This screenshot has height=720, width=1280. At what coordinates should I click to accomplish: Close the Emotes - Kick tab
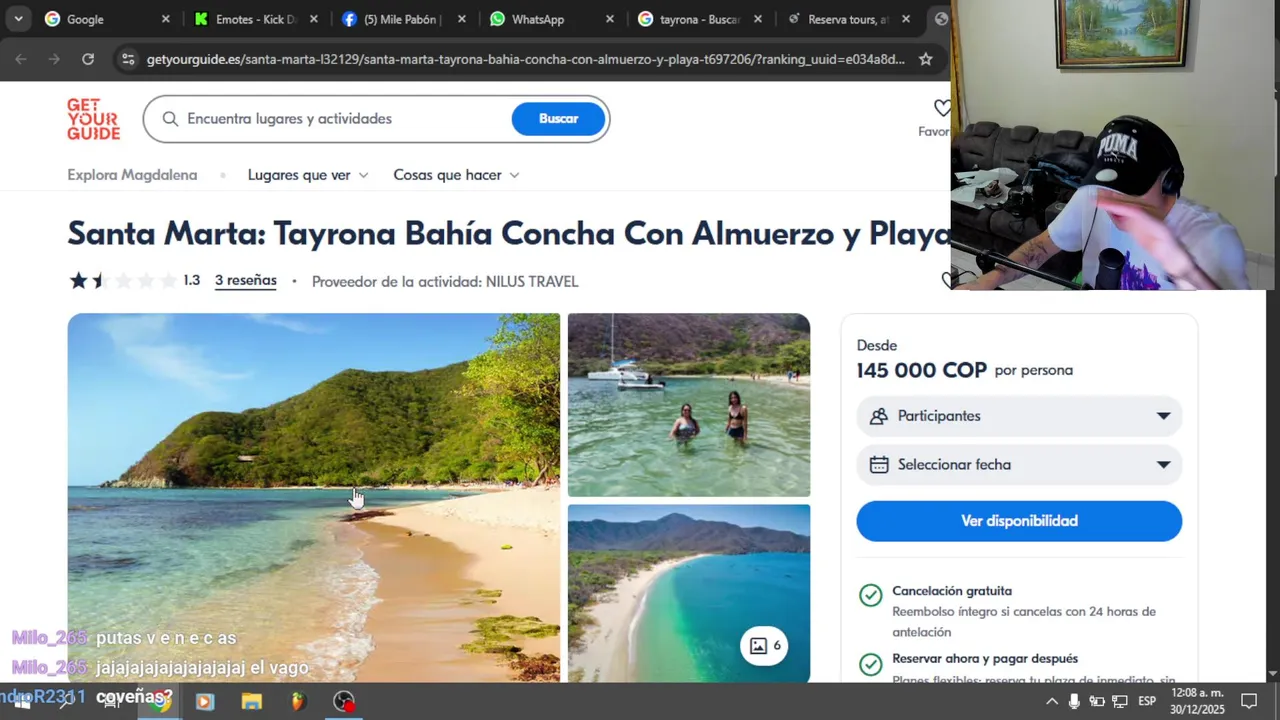[x=314, y=19]
